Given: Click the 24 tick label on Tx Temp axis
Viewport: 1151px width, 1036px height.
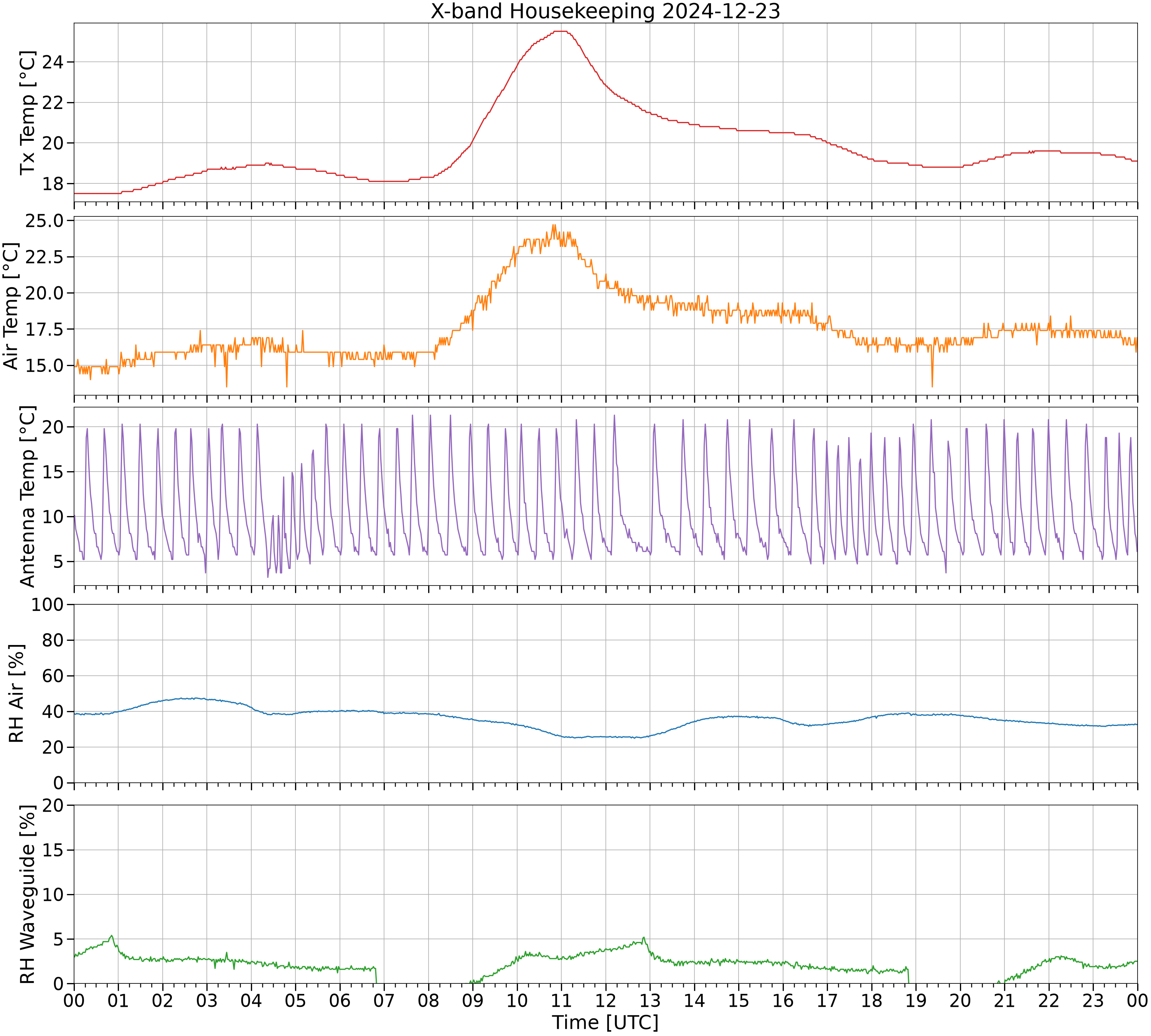Looking at the screenshot, I should [52, 61].
